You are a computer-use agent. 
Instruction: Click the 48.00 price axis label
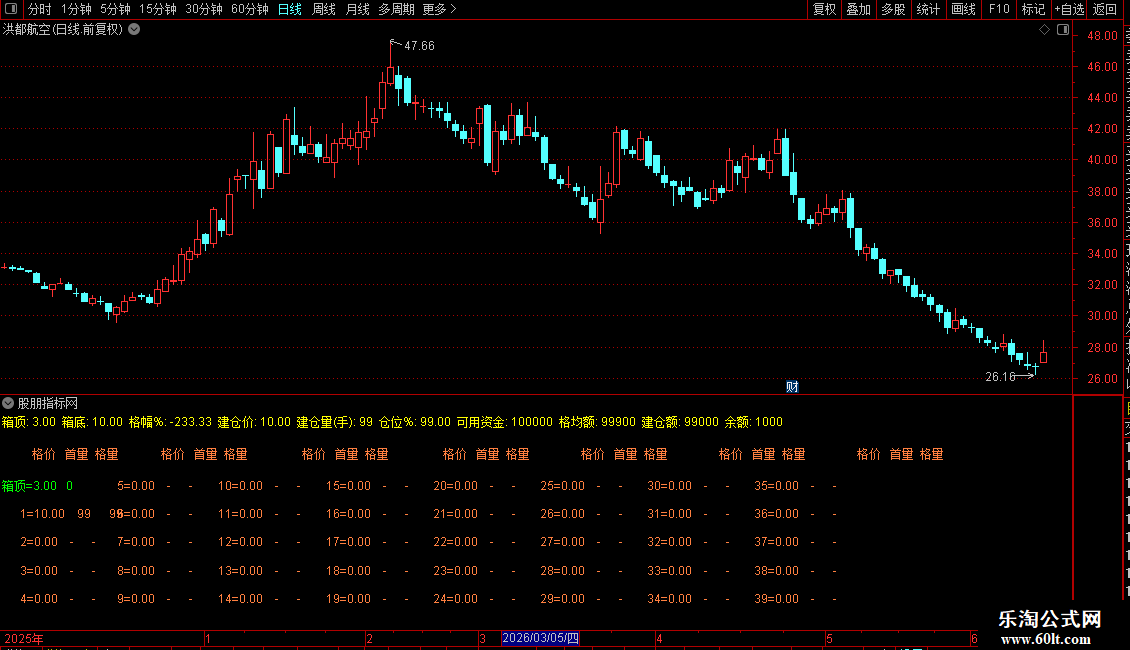click(x=1103, y=35)
